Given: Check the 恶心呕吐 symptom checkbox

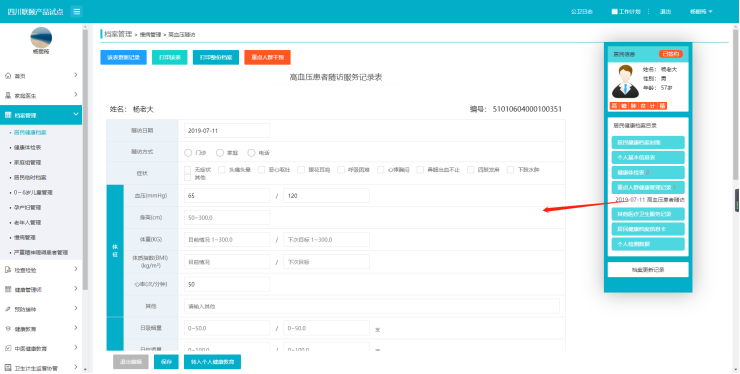Looking at the screenshot, I should 261,170.
